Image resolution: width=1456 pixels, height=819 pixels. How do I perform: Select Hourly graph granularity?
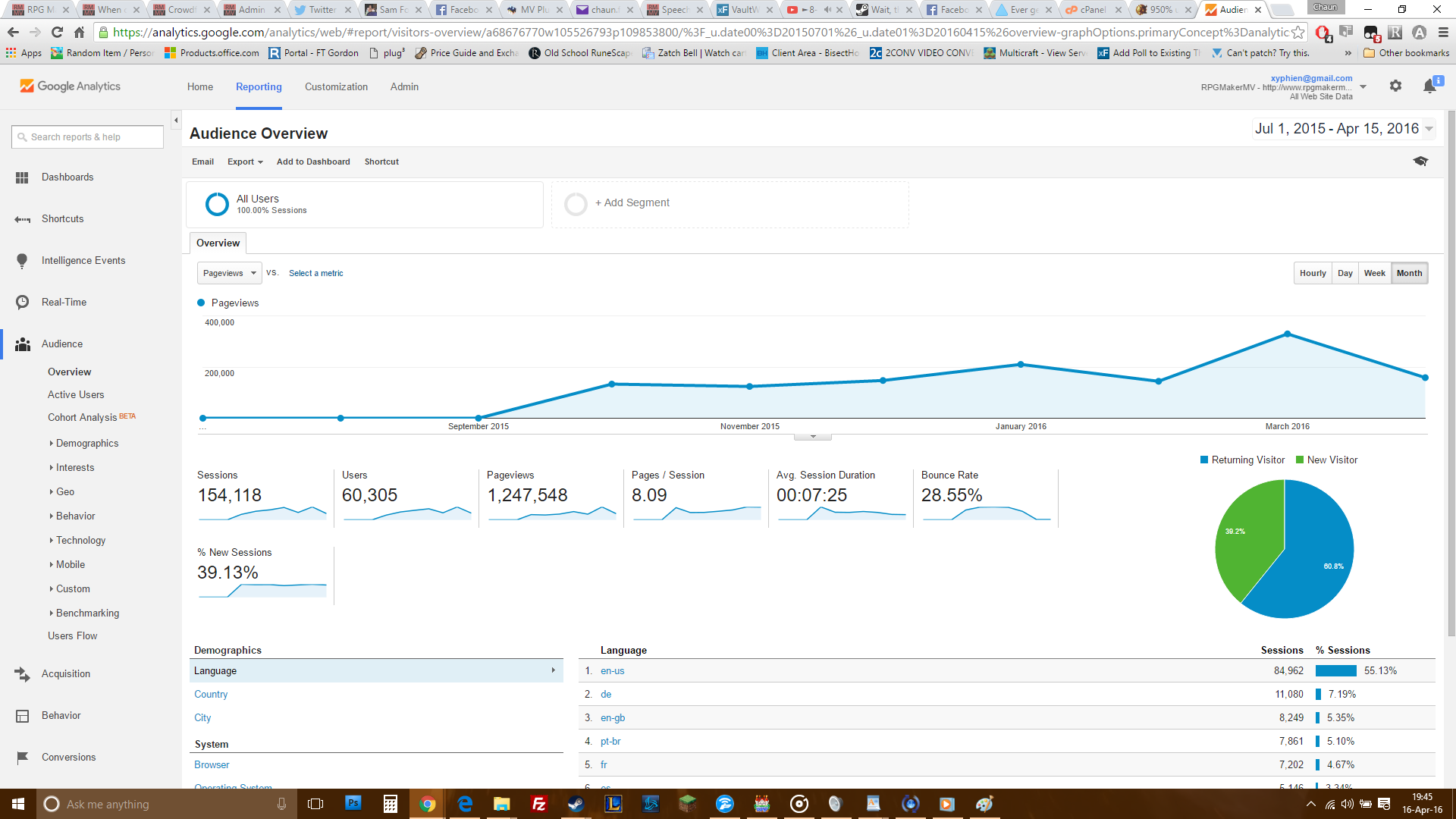click(x=1313, y=274)
